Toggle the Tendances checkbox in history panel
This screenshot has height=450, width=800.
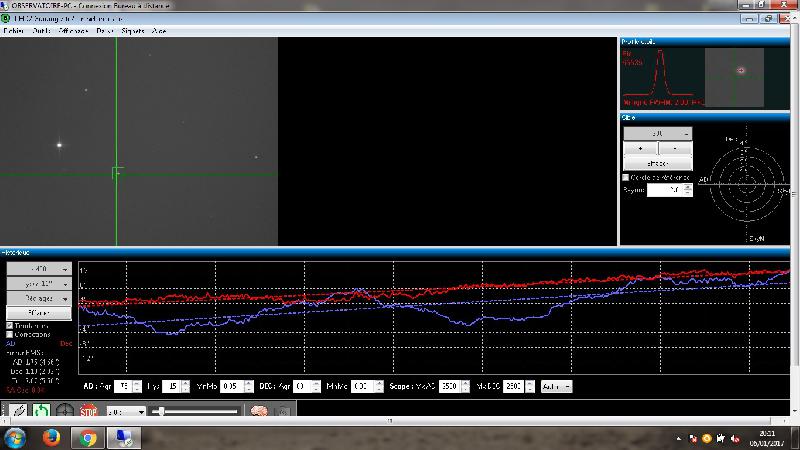pos(9,326)
